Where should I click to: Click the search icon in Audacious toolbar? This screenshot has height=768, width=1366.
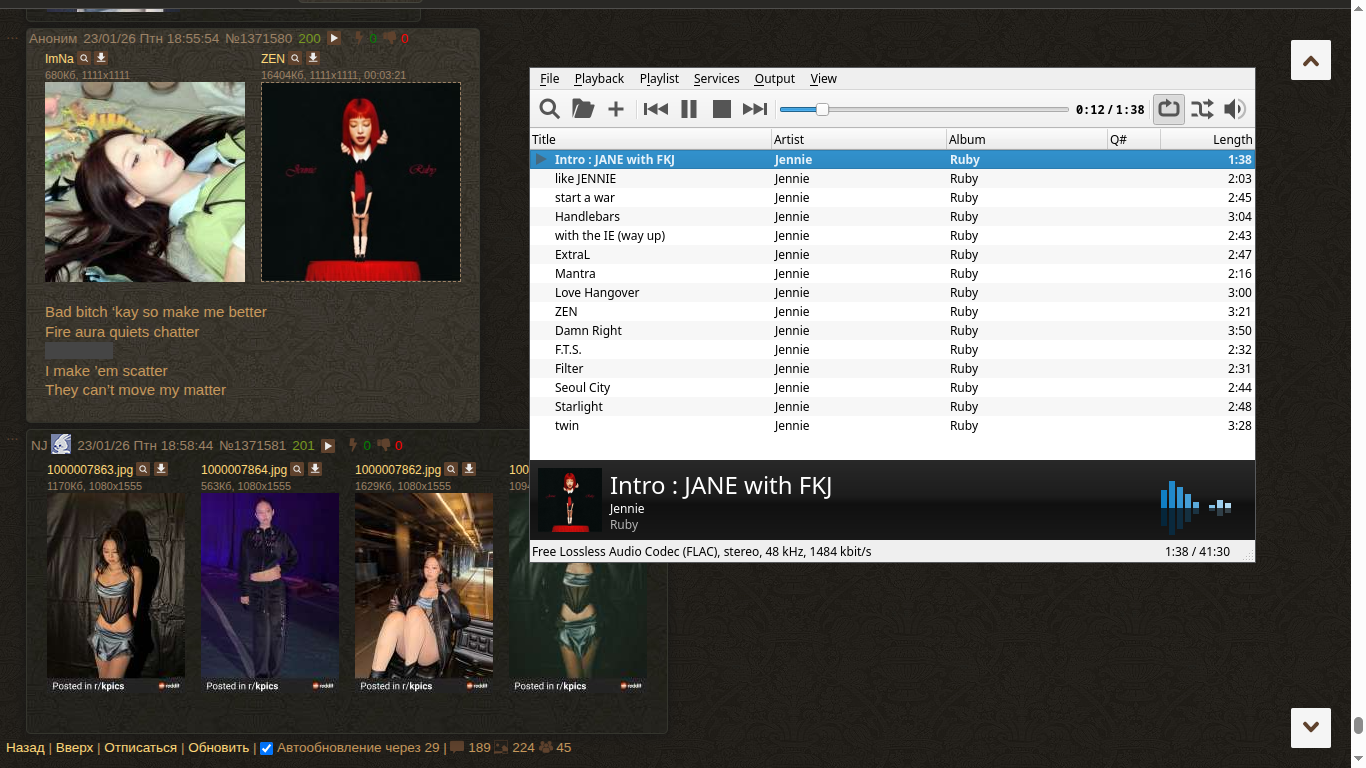(549, 109)
